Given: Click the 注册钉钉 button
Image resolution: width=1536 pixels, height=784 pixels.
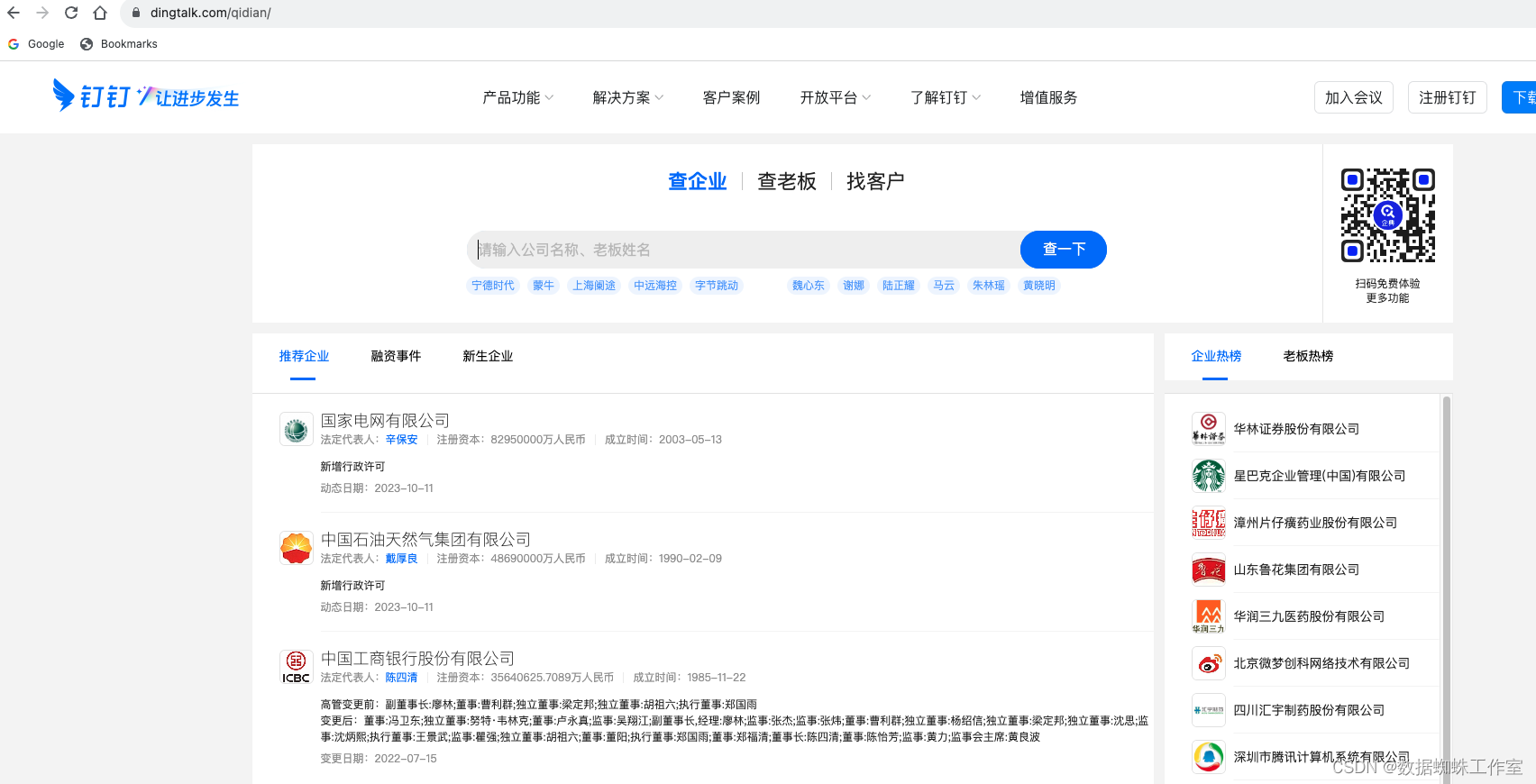Looking at the screenshot, I should 1448,97.
